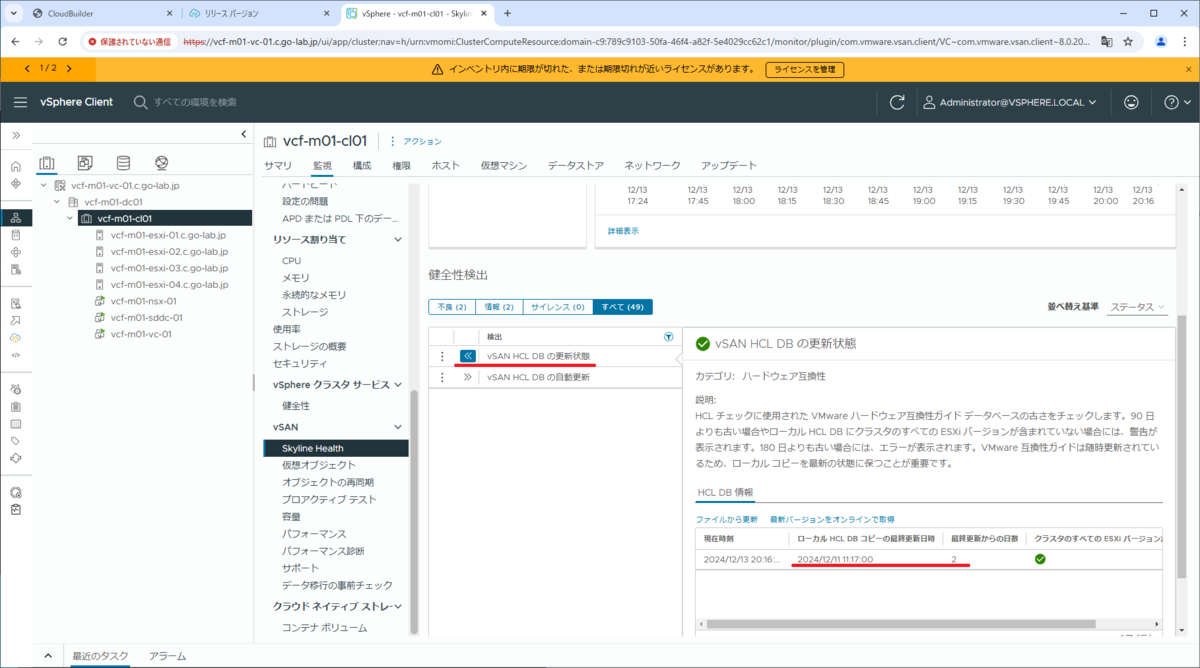
Task: Click the refresh icon in vSphere header
Action: click(897, 102)
